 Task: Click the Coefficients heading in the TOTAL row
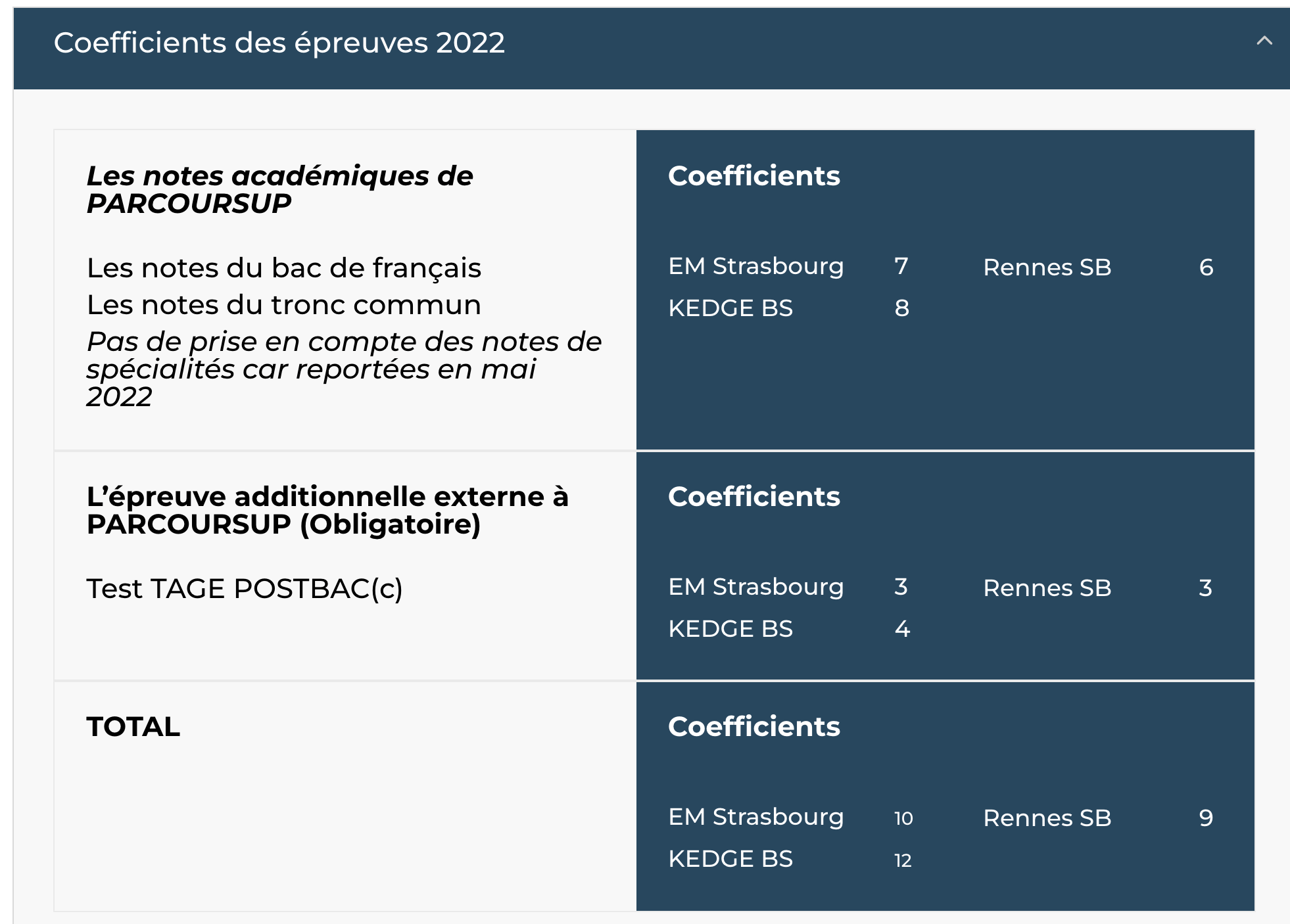(753, 727)
